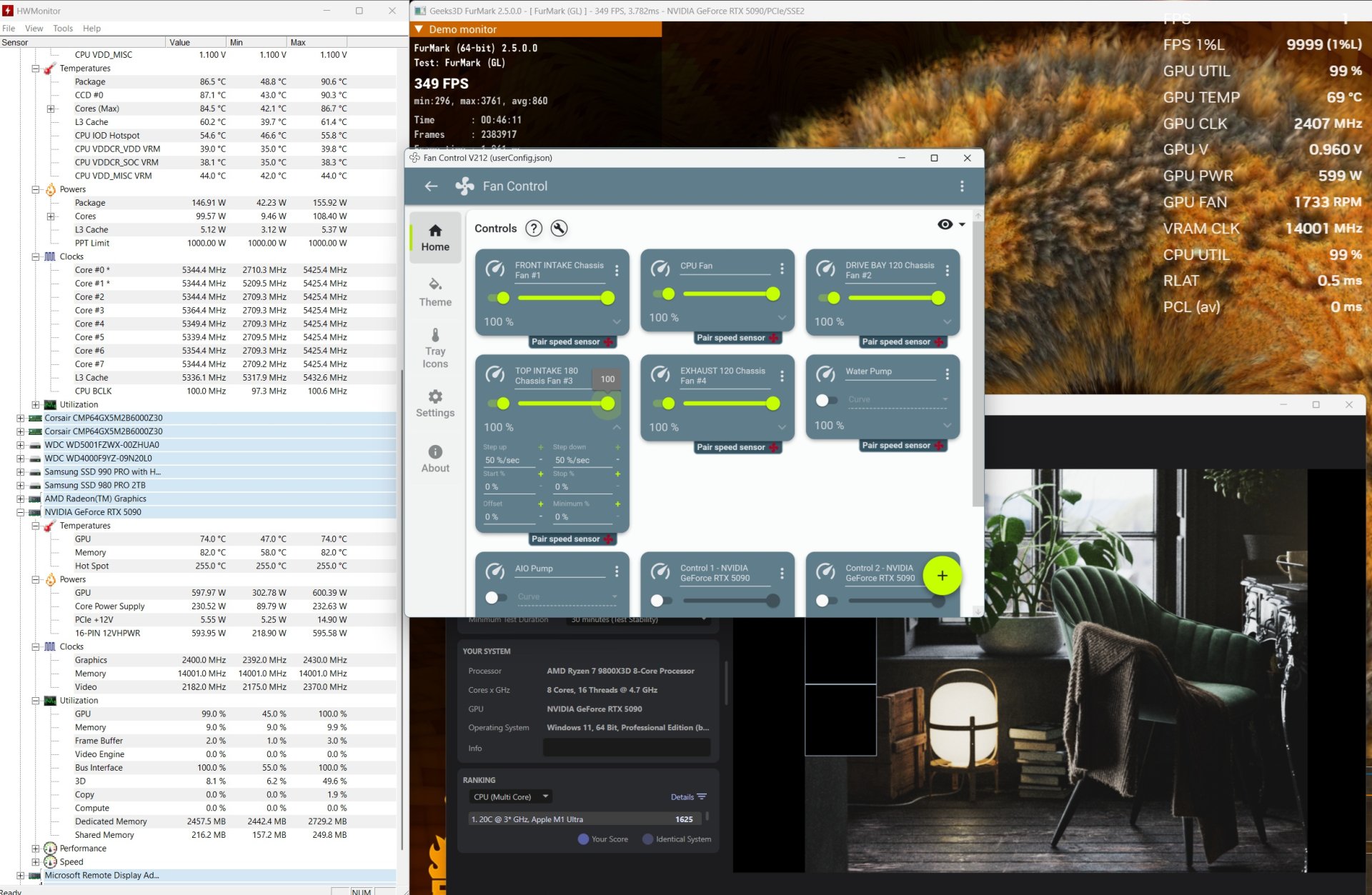Click Pair speed sensor under CPU Fan
Screen dimensions: 1372x895
(x=737, y=337)
